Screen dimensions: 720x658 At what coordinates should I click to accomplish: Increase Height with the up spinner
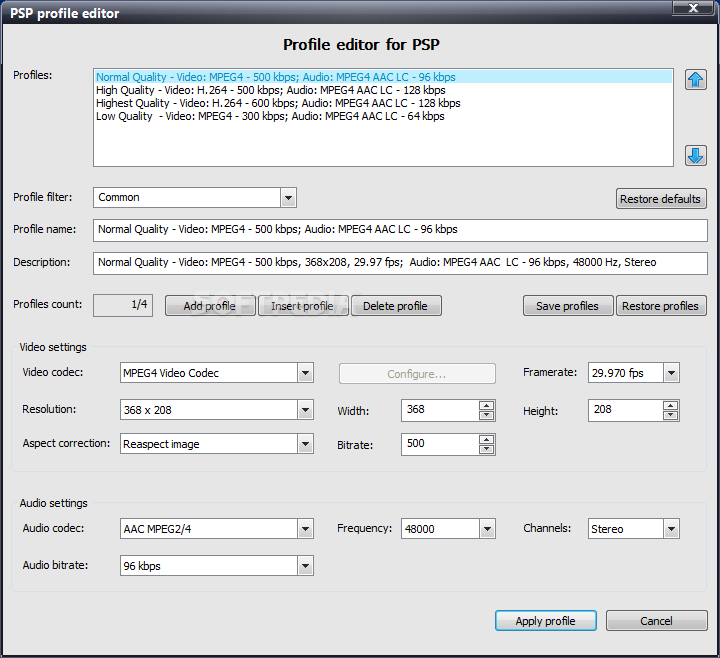click(x=670, y=405)
